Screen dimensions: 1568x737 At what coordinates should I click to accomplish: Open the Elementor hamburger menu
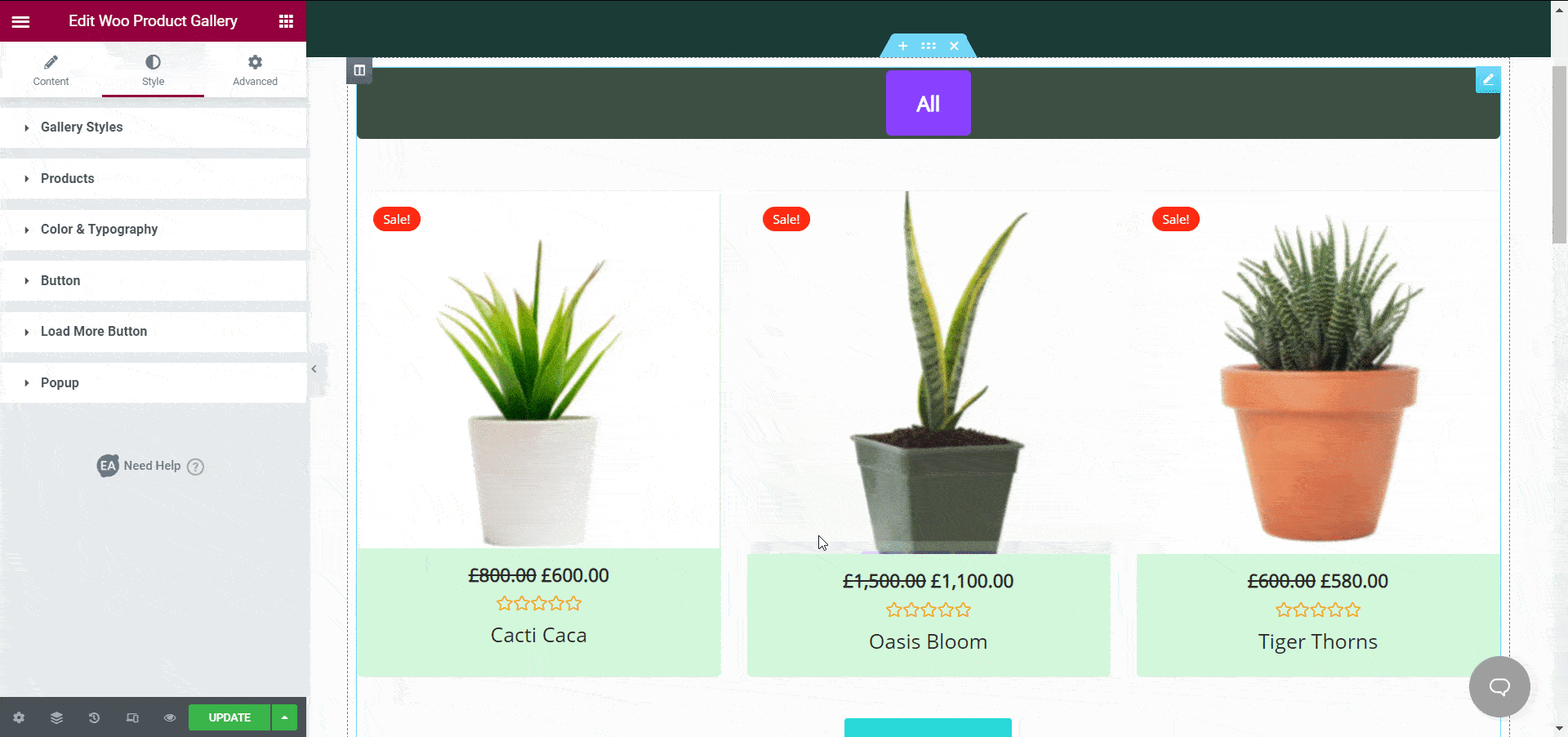pos(20,21)
